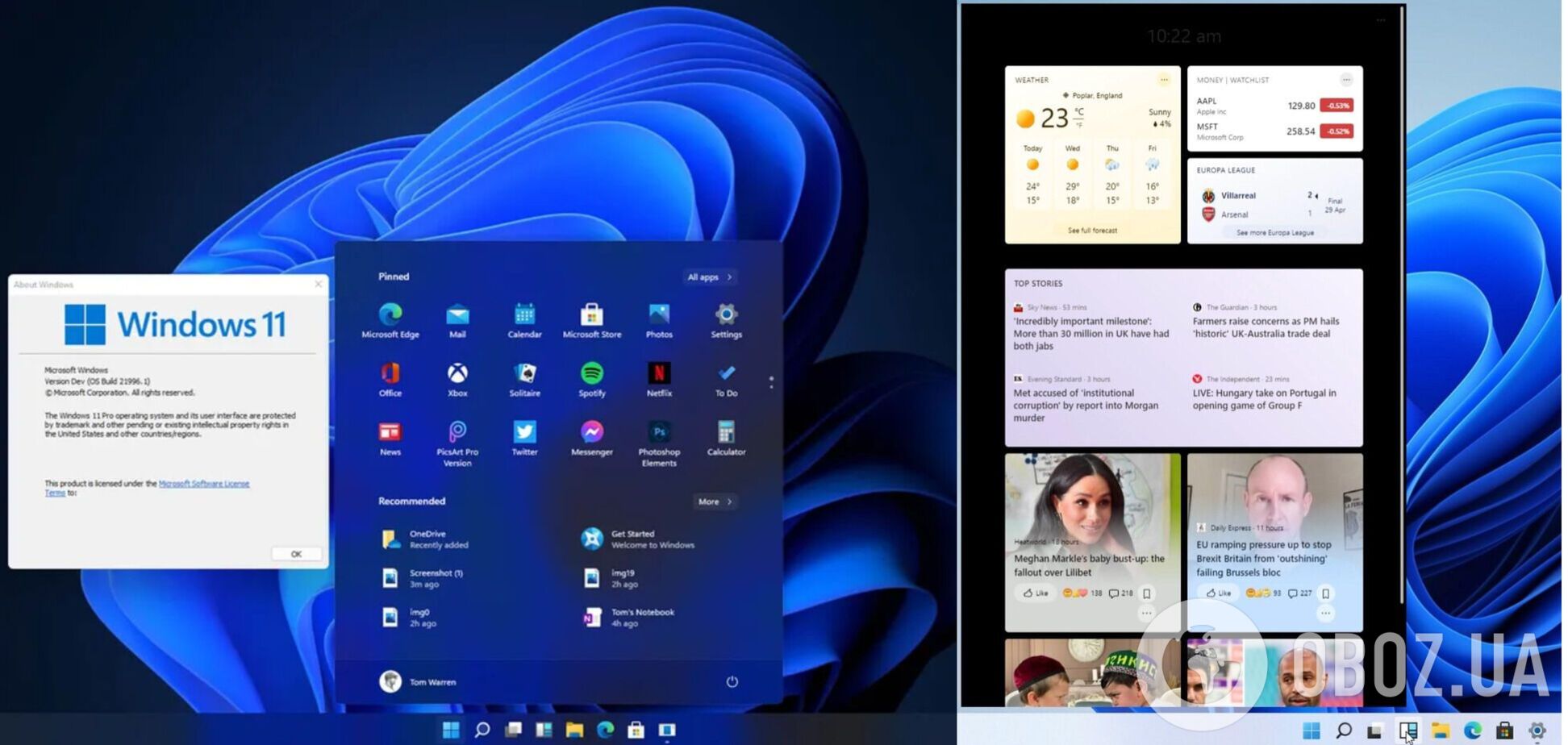Open the Microsoft Software License Terms link
This screenshot has height=745, width=1568.
click(204, 483)
